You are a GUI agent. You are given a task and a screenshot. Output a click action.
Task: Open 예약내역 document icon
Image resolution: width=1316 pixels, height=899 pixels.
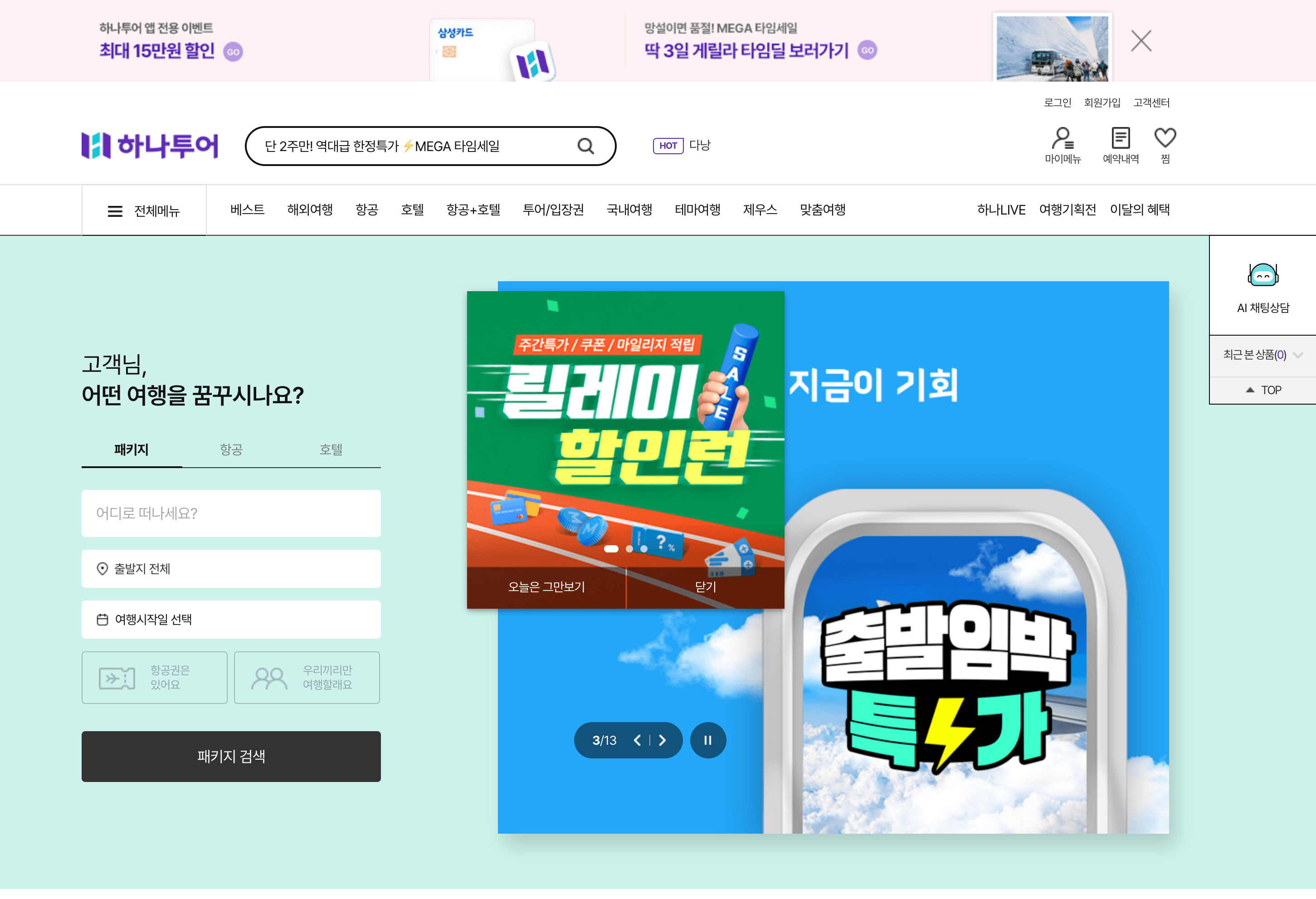[x=1120, y=138]
